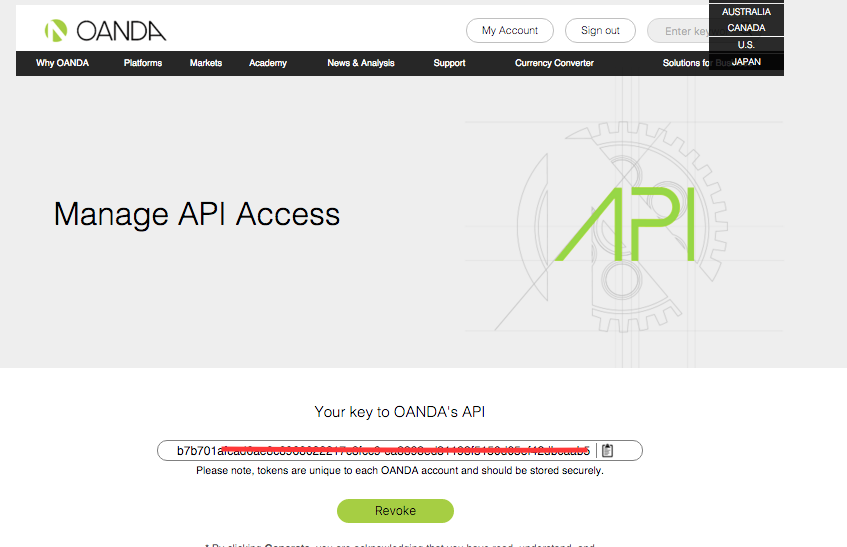Select CANADA region

point(746,28)
